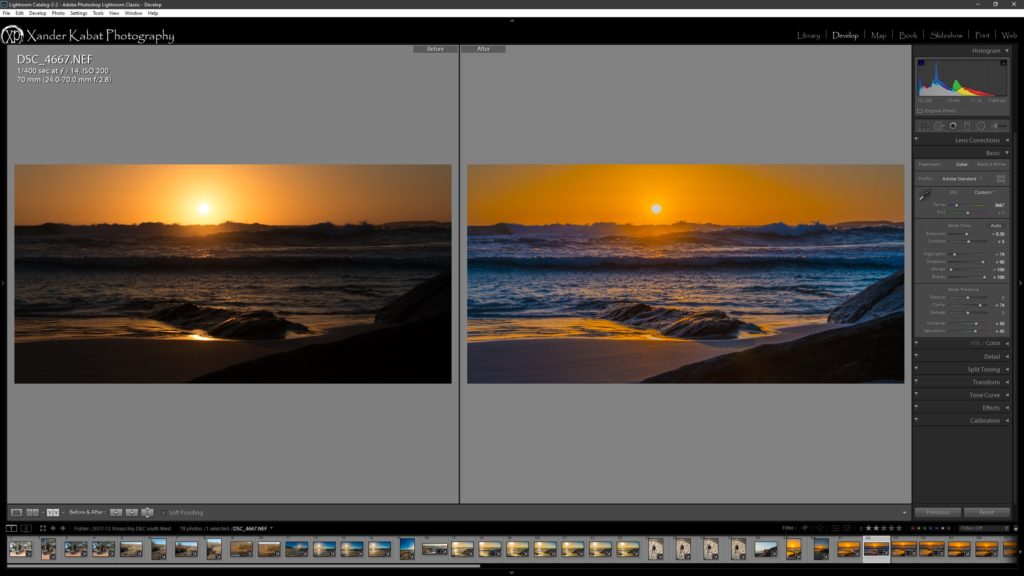Image resolution: width=1024 pixels, height=576 pixels.
Task: Click the Previous button
Action: (938, 512)
